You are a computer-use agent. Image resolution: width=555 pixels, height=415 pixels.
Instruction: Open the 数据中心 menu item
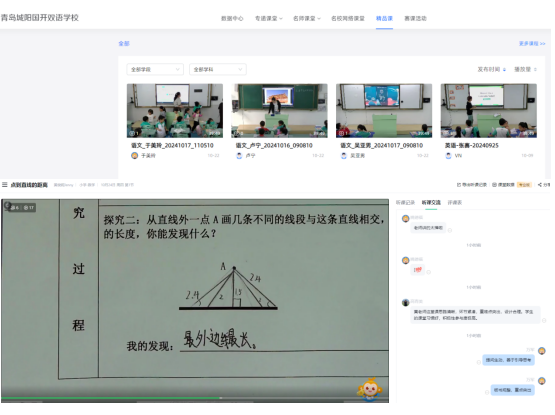click(x=232, y=18)
